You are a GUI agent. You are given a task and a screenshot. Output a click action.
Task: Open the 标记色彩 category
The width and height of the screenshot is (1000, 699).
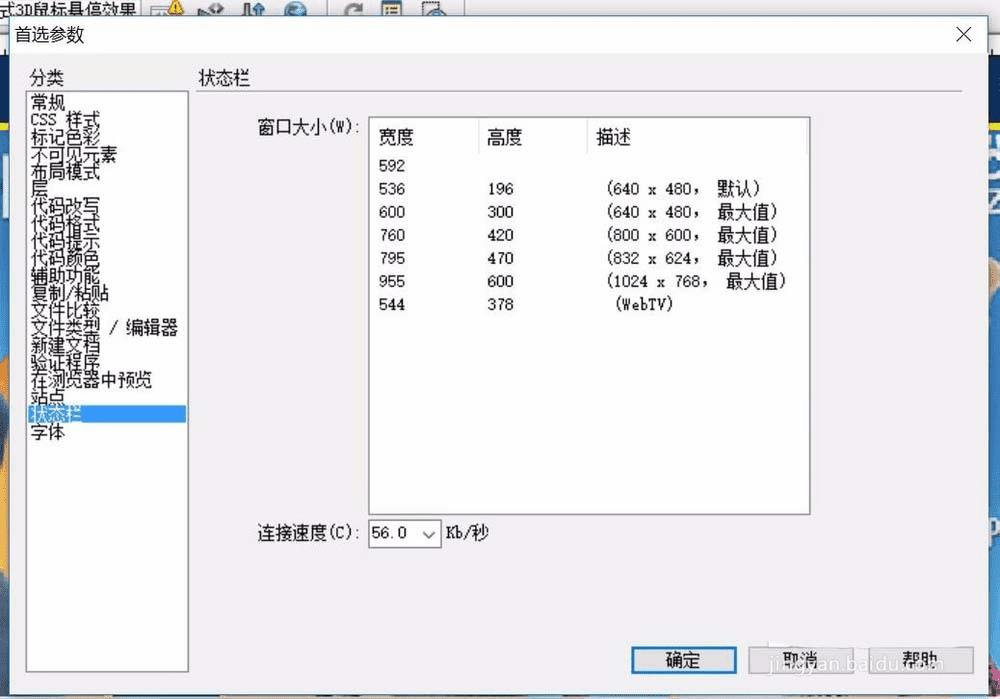coord(65,136)
